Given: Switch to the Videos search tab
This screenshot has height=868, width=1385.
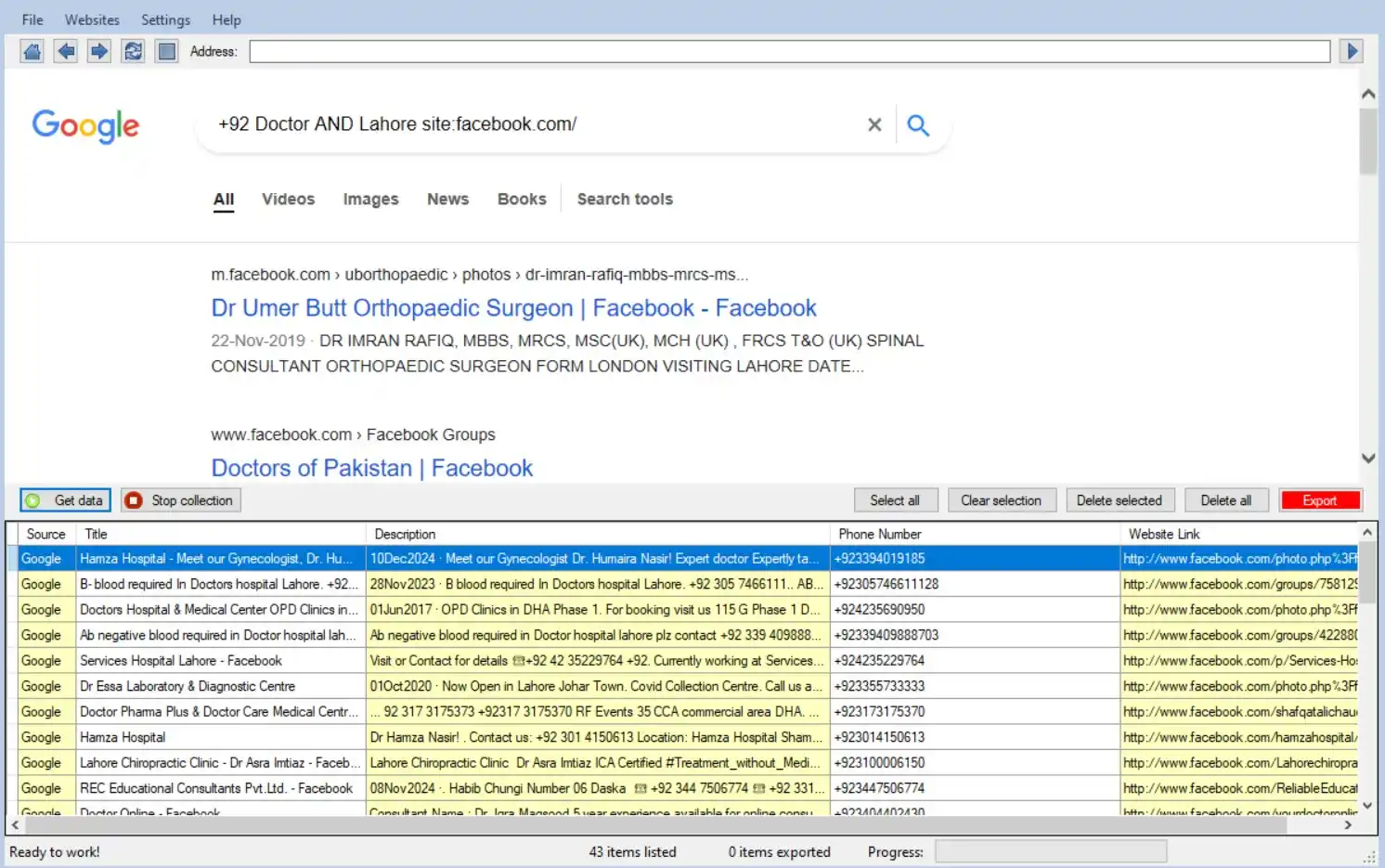Looking at the screenshot, I should tap(288, 199).
